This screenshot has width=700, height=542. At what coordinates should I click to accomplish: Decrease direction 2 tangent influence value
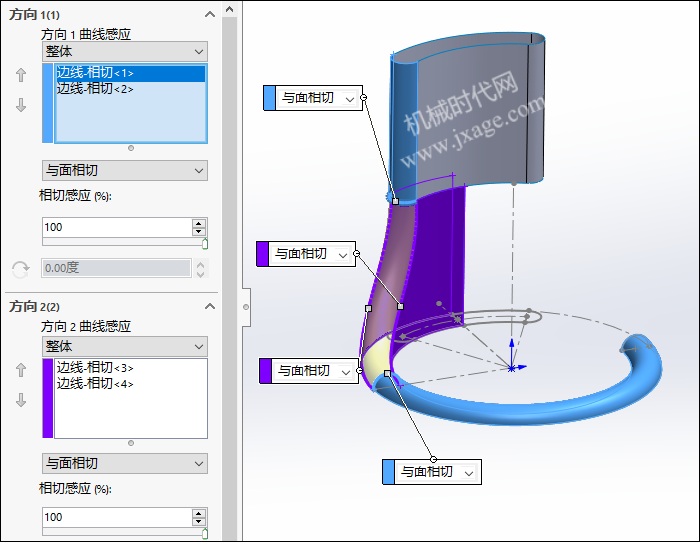point(199,521)
